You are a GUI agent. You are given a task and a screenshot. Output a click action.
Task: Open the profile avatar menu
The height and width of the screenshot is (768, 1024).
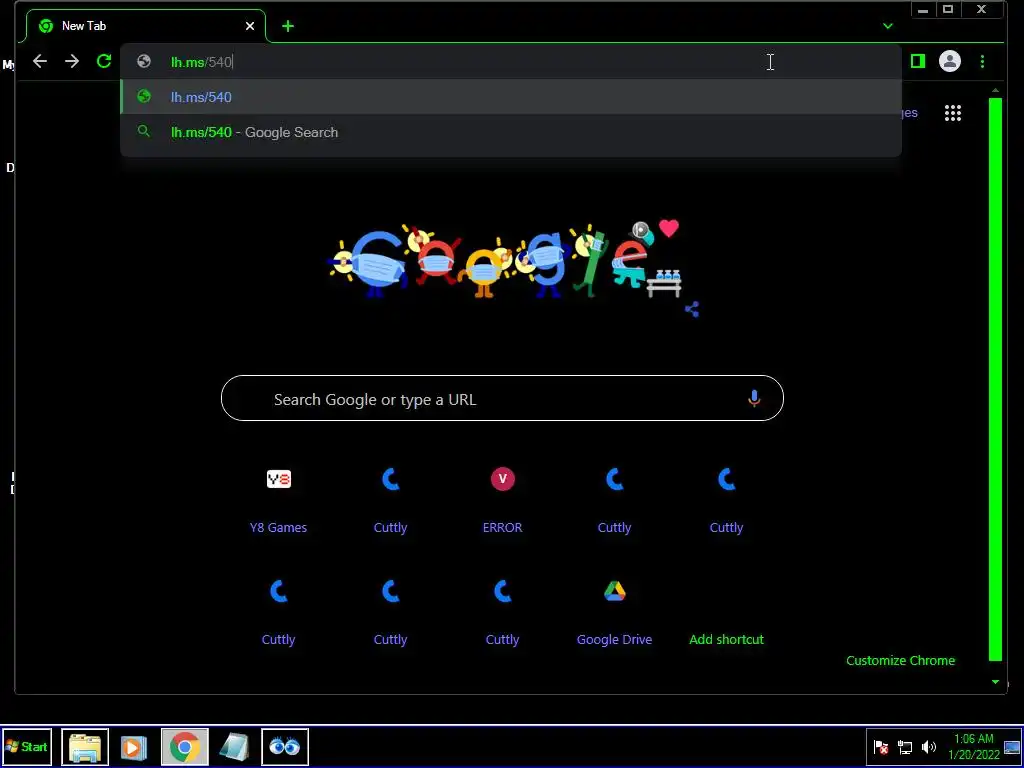[x=950, y=61]
